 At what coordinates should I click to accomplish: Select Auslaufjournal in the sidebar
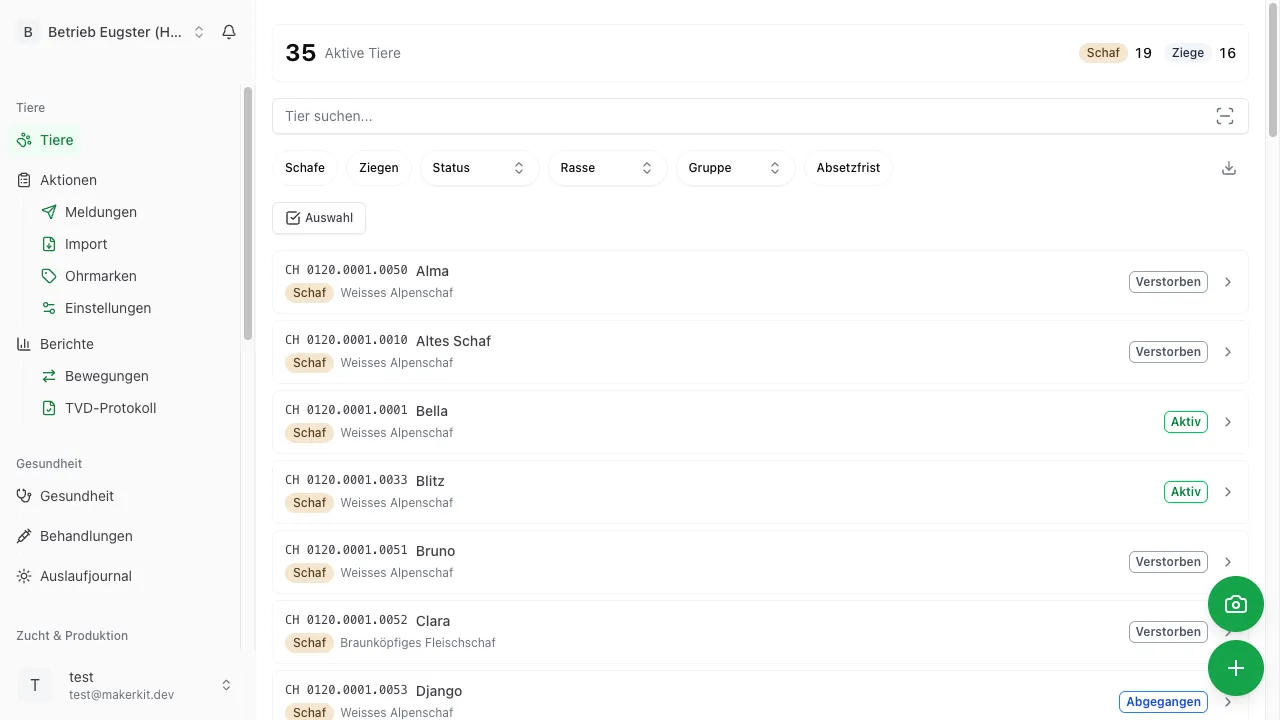pos(86,576)
